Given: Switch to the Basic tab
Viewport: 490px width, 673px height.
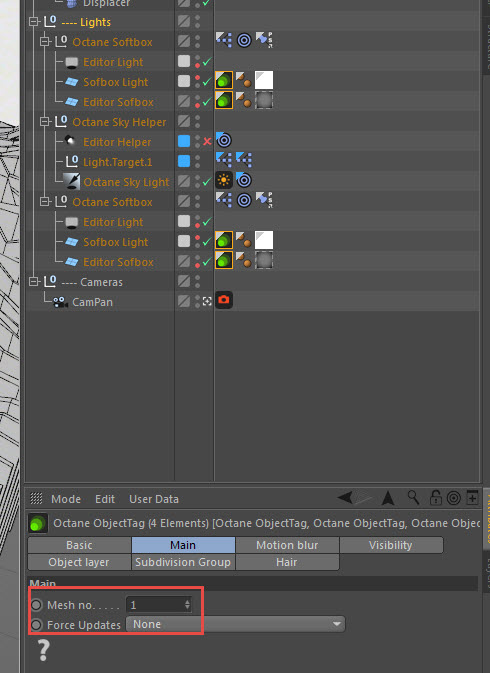Looking at the screenshot, I should click(x=79, y=545).
